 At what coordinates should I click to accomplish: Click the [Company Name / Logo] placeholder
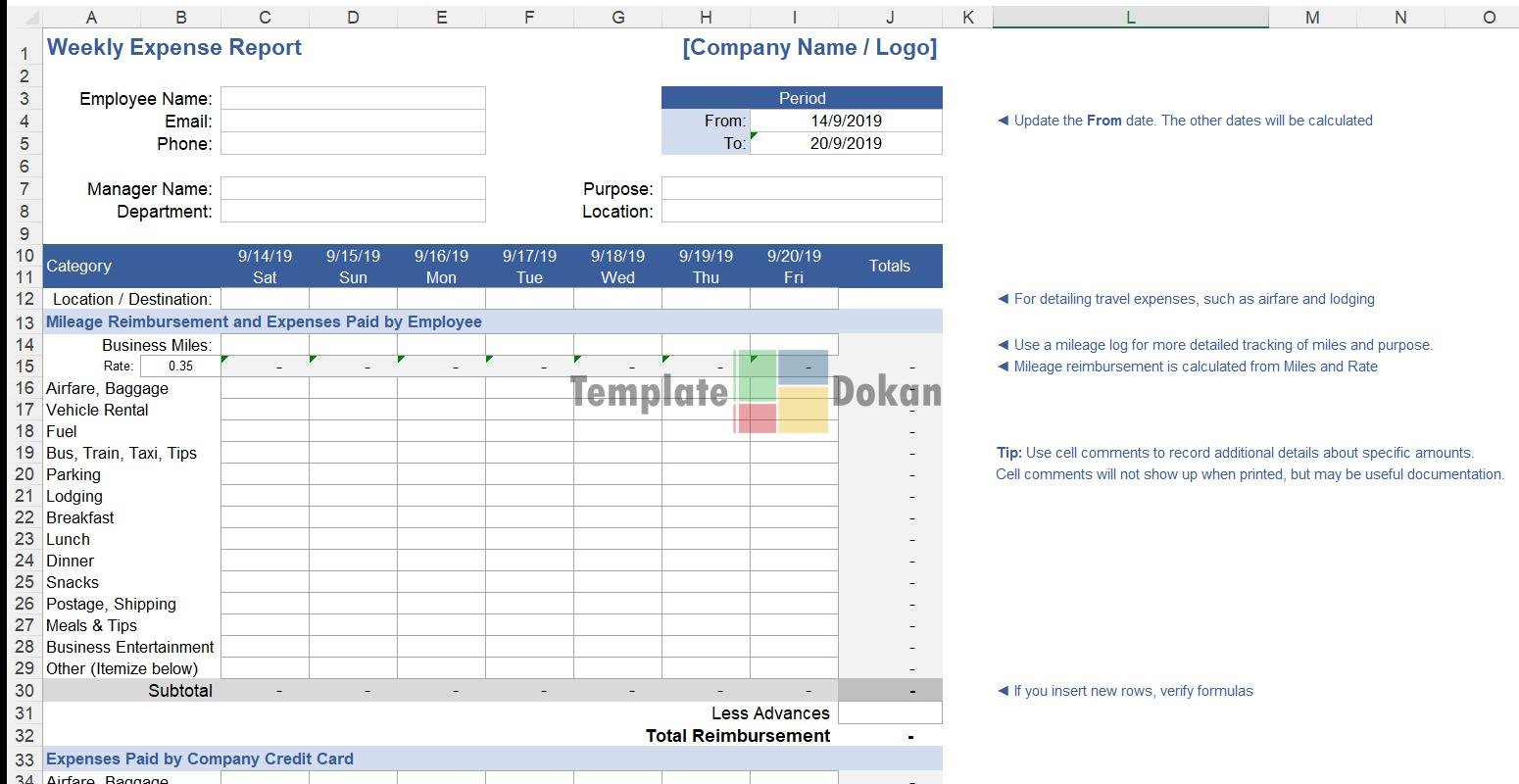[809, 48]
